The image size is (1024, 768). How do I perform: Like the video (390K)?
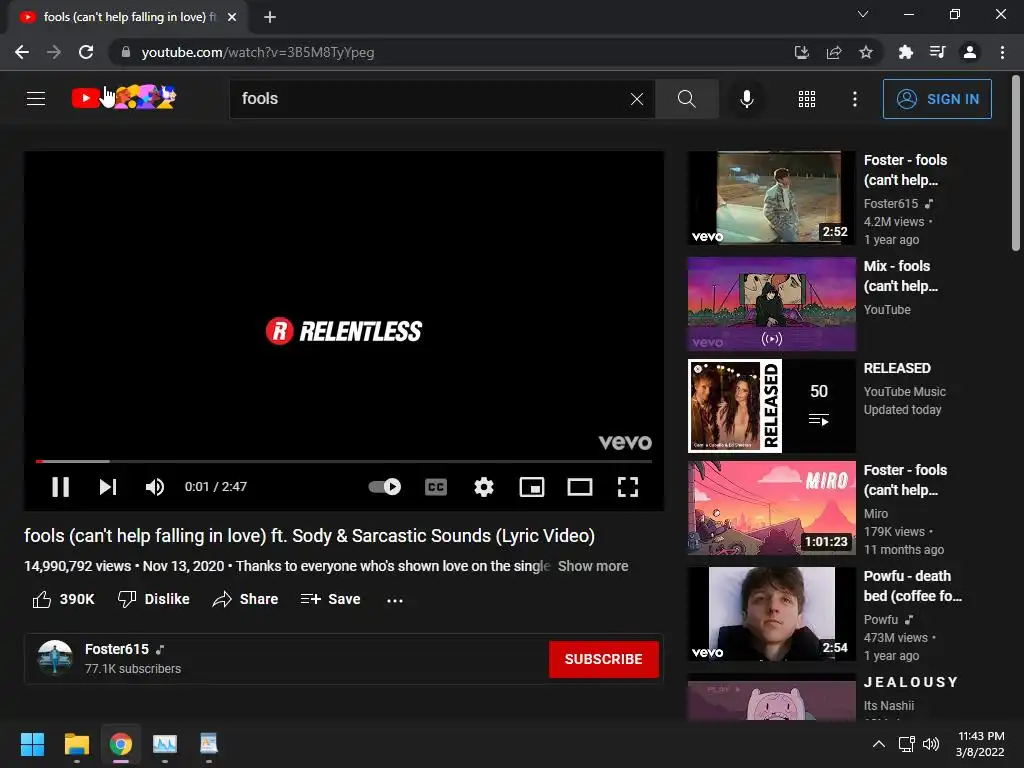[x=63, y=599]
